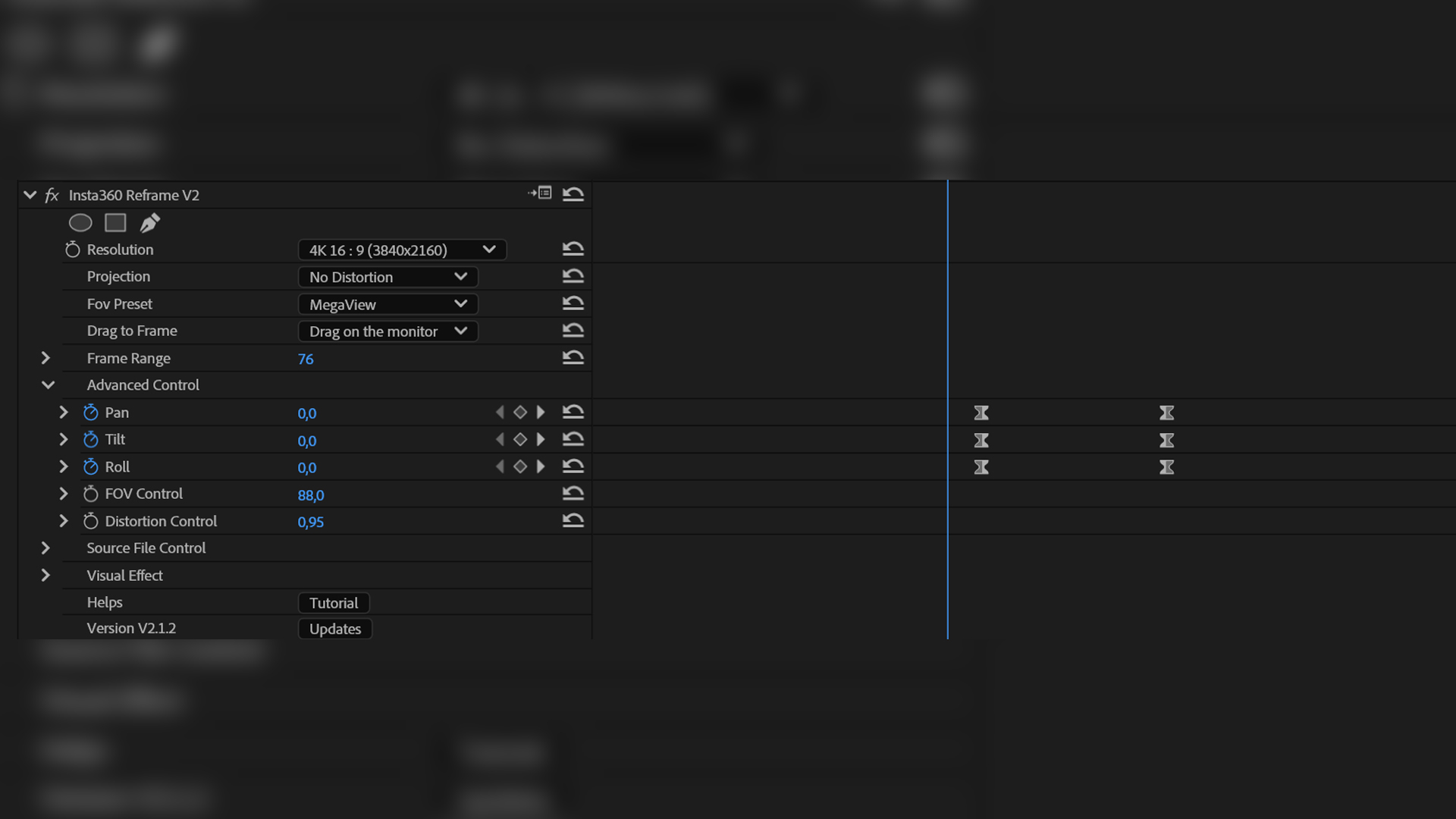The width and height of the screenshot is (1456, 819).
Task: Toggle the fx switch for Insta360 Reframe
Action: tap(52, 196)
